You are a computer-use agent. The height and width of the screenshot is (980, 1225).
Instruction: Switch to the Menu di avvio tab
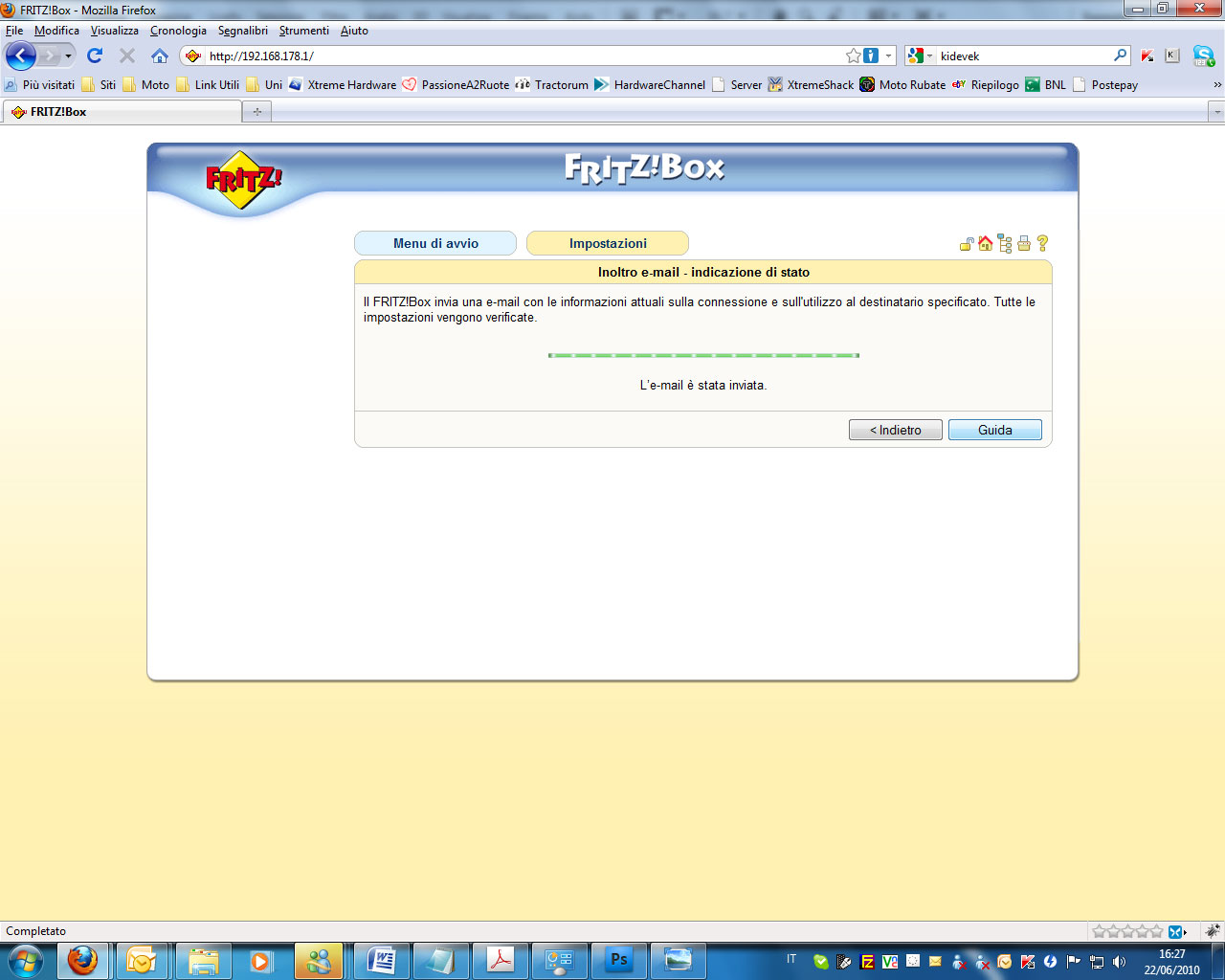point(435,243)
